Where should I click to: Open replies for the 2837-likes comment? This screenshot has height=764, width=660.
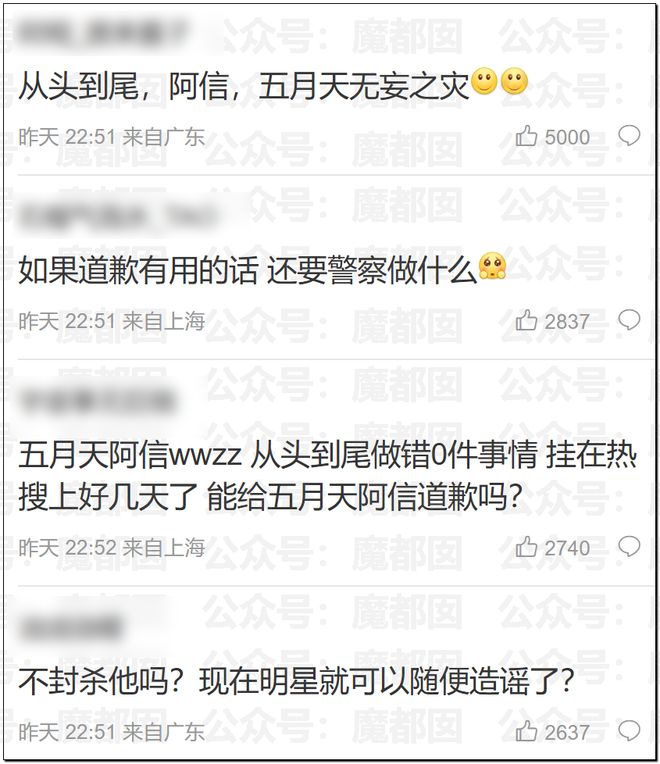629,320
